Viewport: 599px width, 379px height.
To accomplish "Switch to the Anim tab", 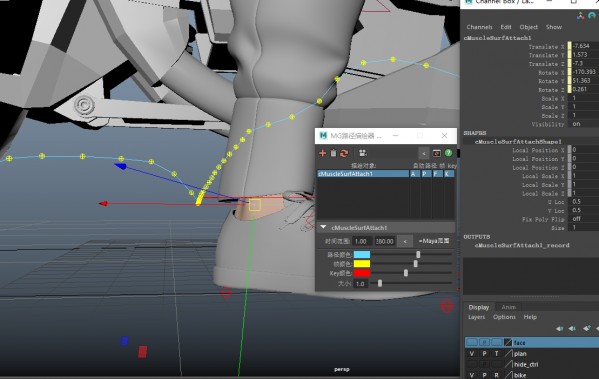I will tap(508, 307).
